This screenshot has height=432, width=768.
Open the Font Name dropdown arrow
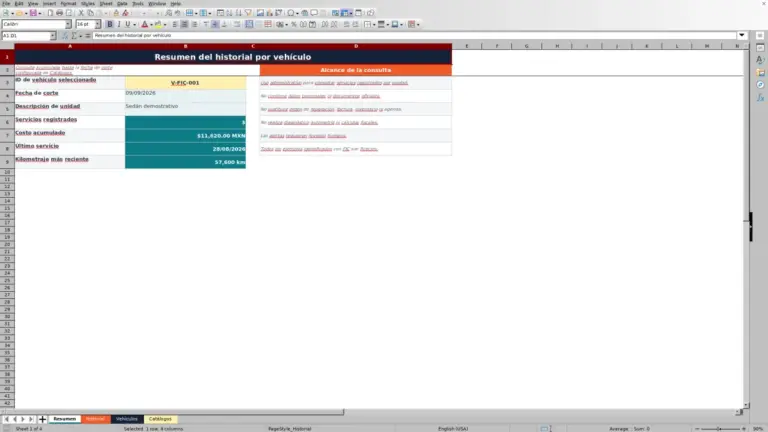(x=68, y=24)
